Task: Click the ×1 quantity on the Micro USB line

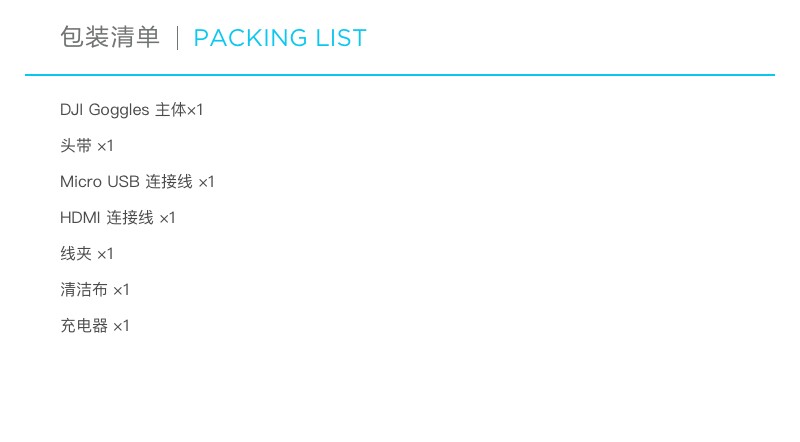Action: point(206,182)
